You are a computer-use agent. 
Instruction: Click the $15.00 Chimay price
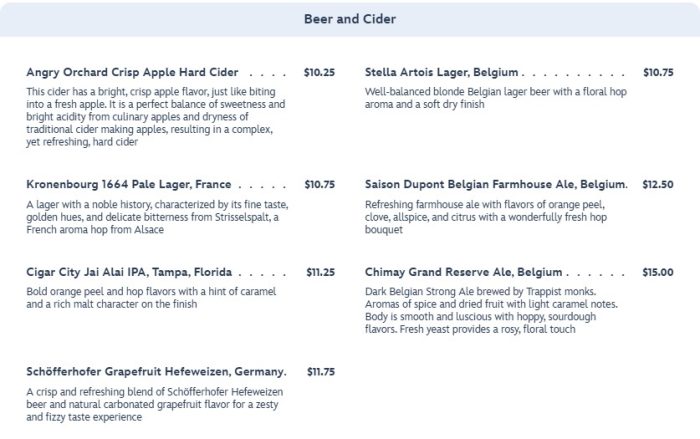pos(658,272)
